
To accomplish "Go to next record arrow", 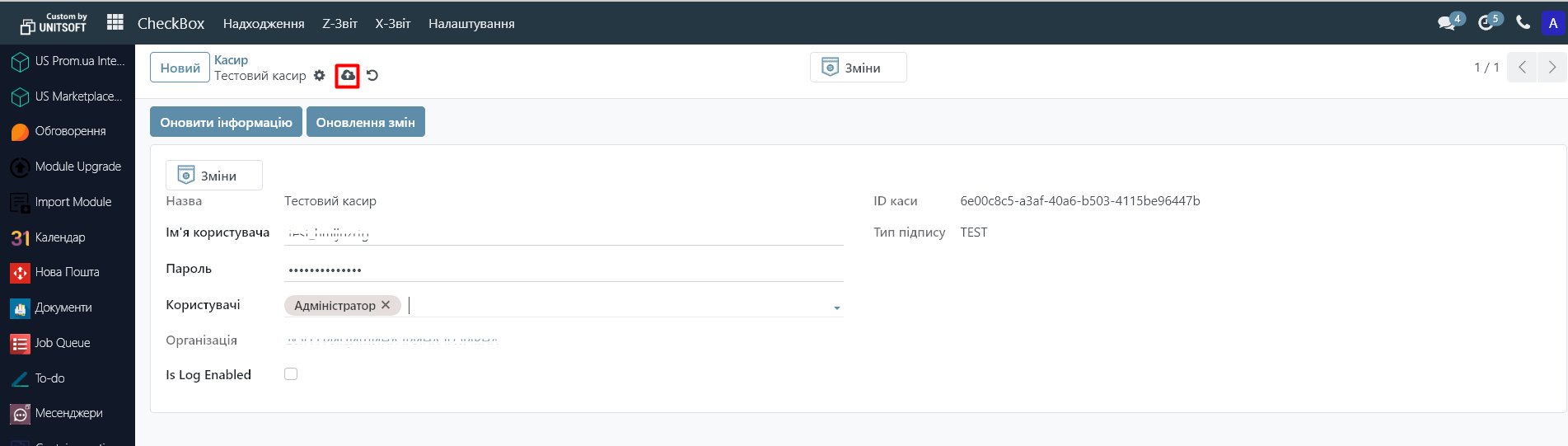I will pos(1552,68).
